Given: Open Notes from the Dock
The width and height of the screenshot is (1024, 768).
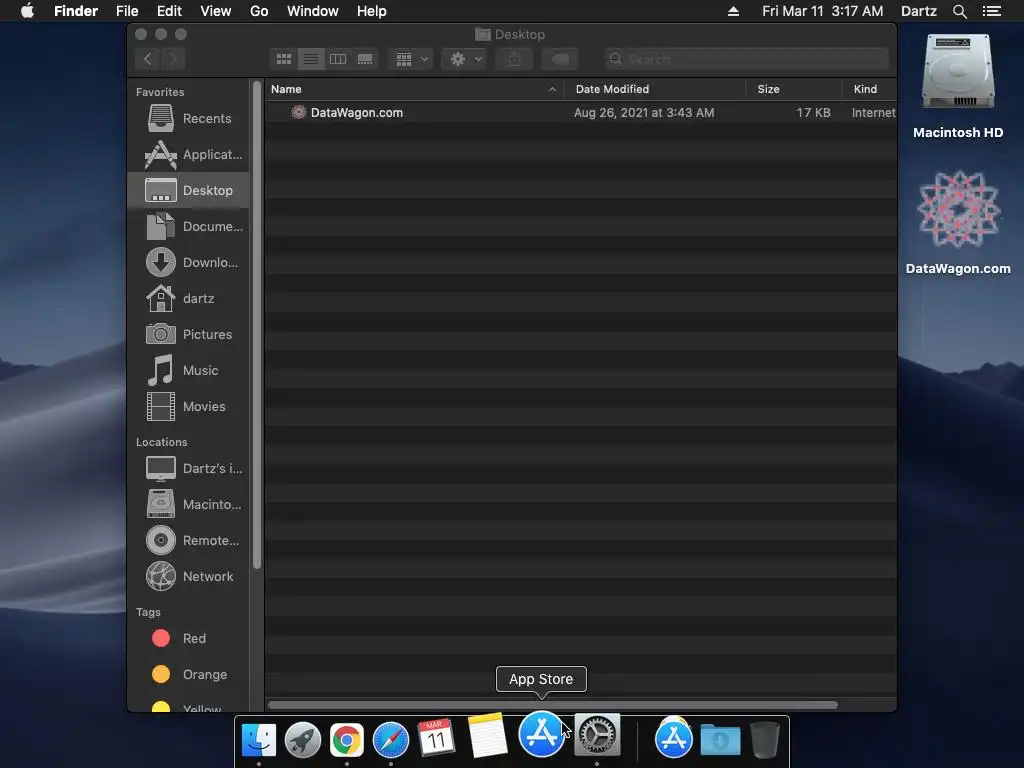Looking at the screenshot, I should pyautogui.click(x=487, y=735).
